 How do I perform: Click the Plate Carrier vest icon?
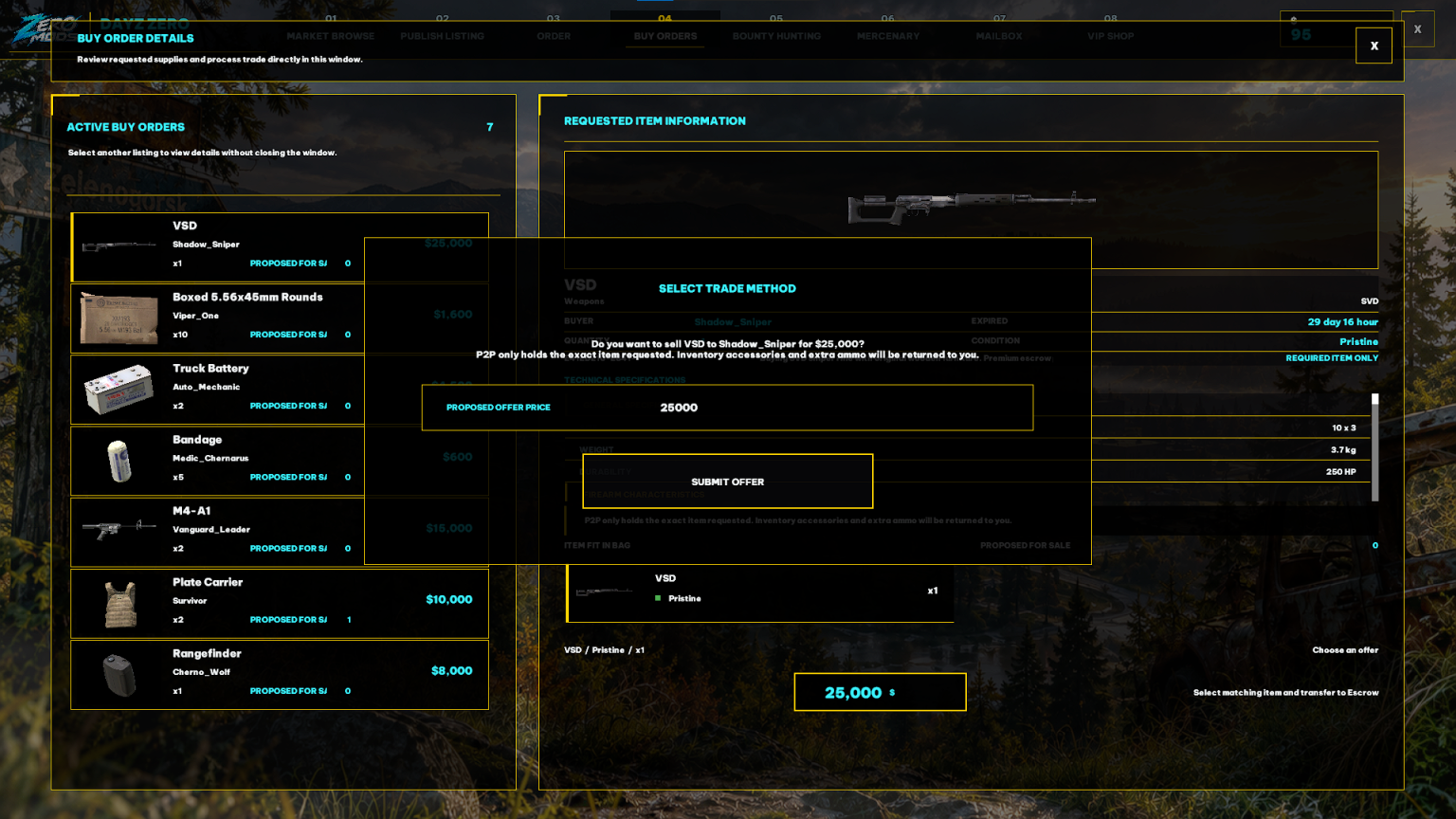(120, 605)
